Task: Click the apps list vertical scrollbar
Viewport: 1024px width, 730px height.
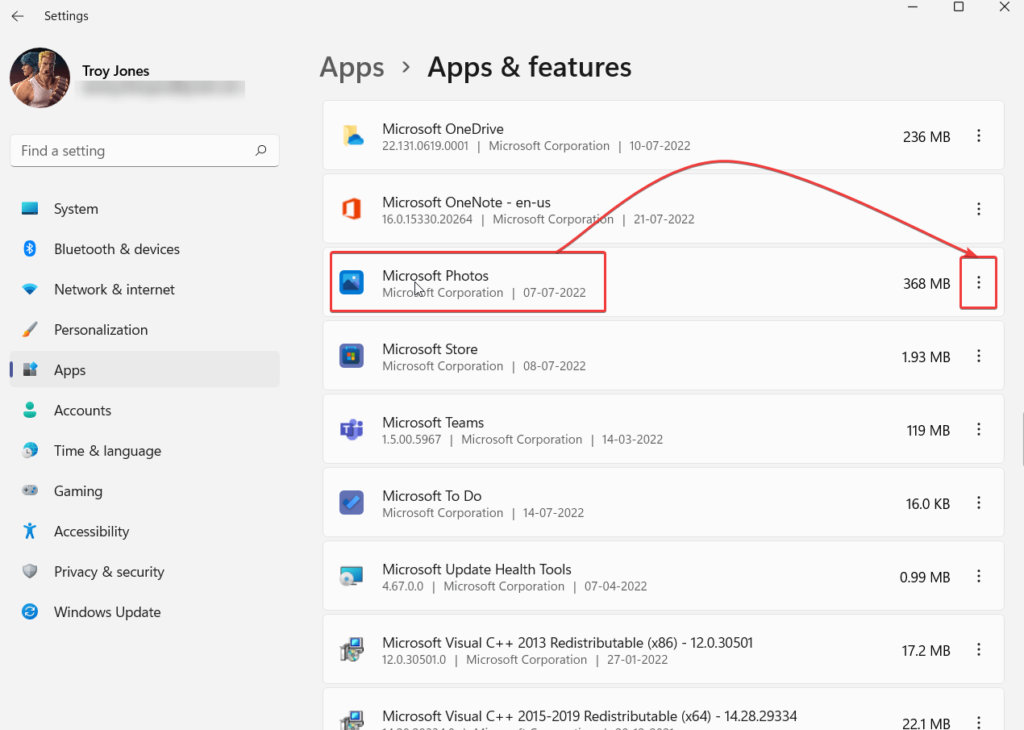Action: 1022,439
